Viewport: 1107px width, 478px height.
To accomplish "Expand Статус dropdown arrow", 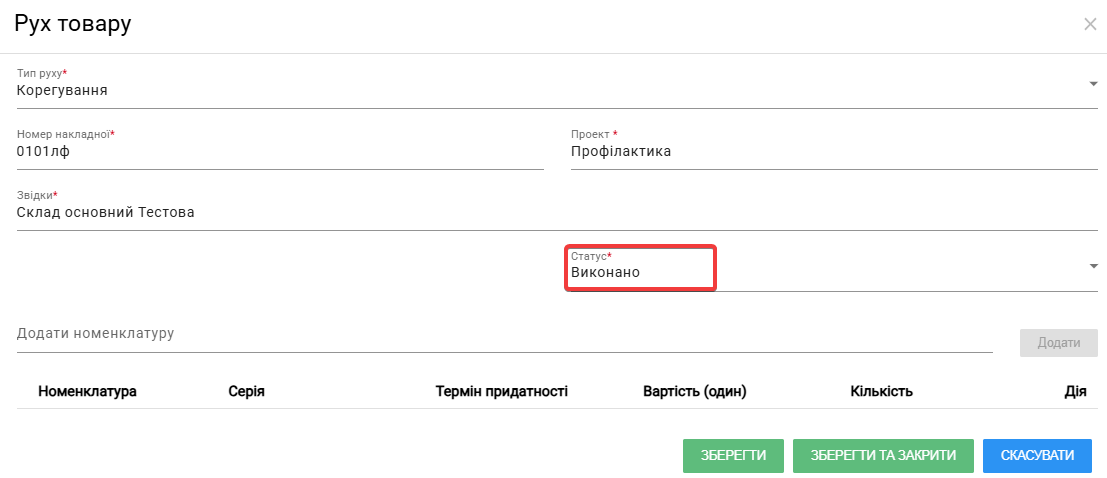I will tap(1094, 266).
